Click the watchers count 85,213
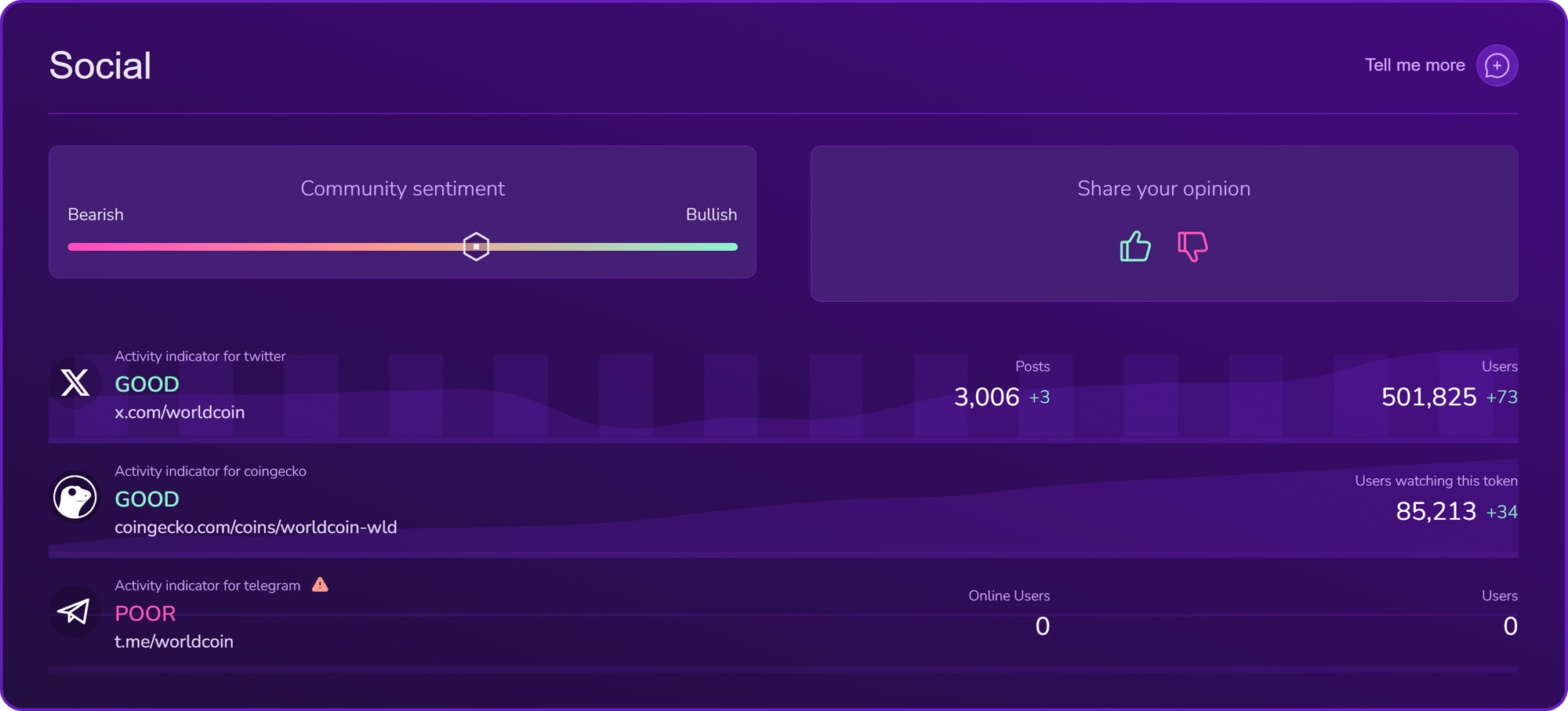This screenshot has width=1568, height=711. tap(1436, 511)
